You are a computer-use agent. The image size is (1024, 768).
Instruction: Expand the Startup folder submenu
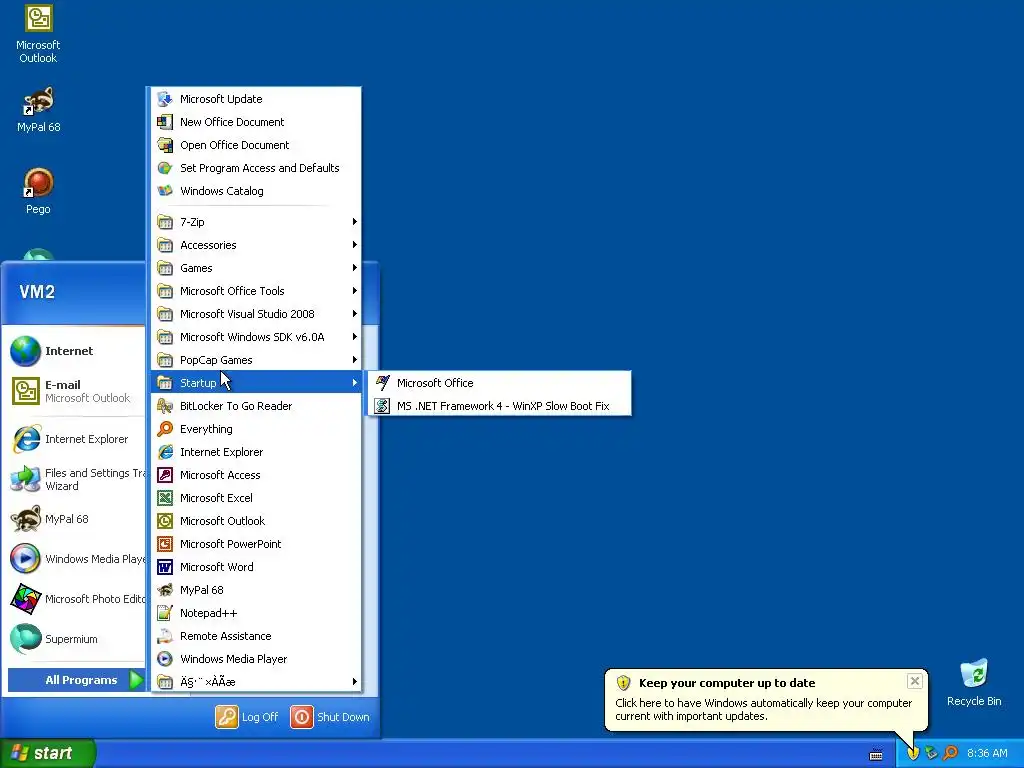(256, 383)
